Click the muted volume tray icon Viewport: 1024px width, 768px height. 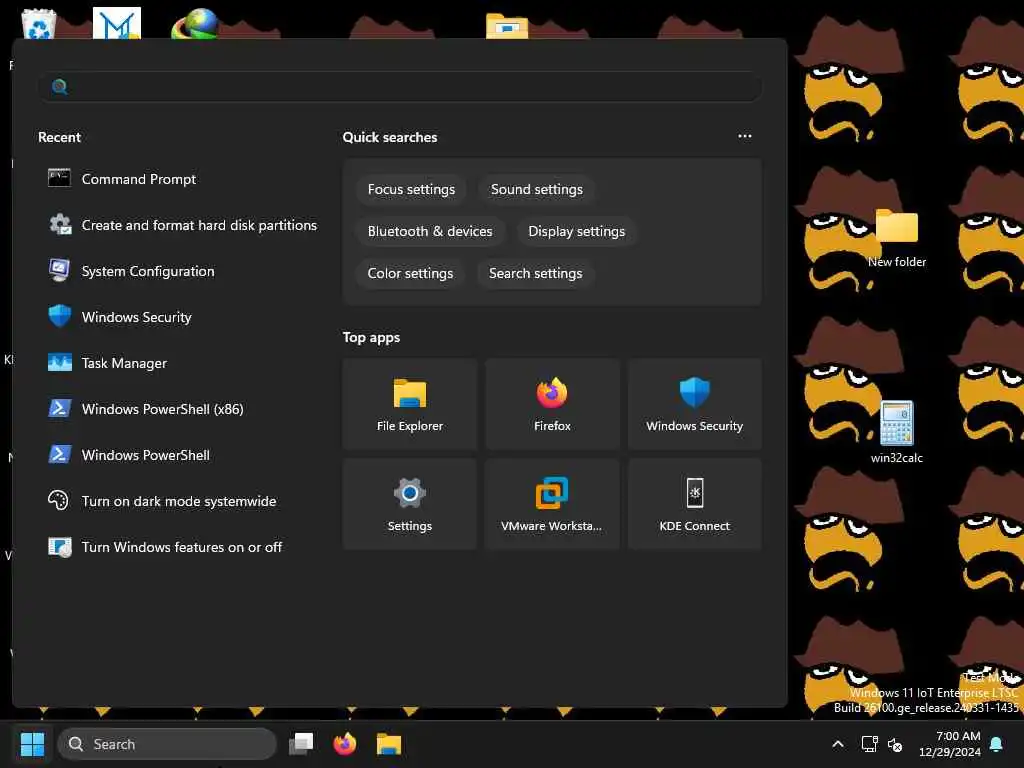(x=895, y=744)
